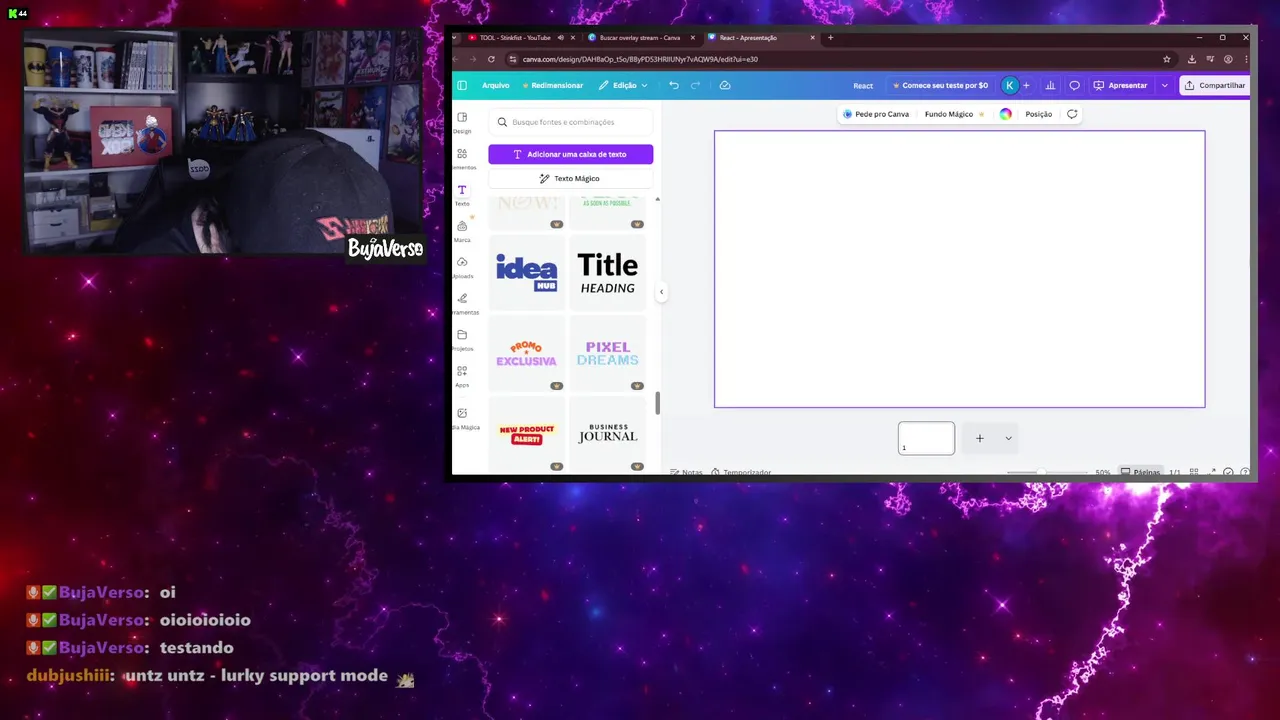Click the Posição button
This screenshot has height=720, width=1280.
1039,114
